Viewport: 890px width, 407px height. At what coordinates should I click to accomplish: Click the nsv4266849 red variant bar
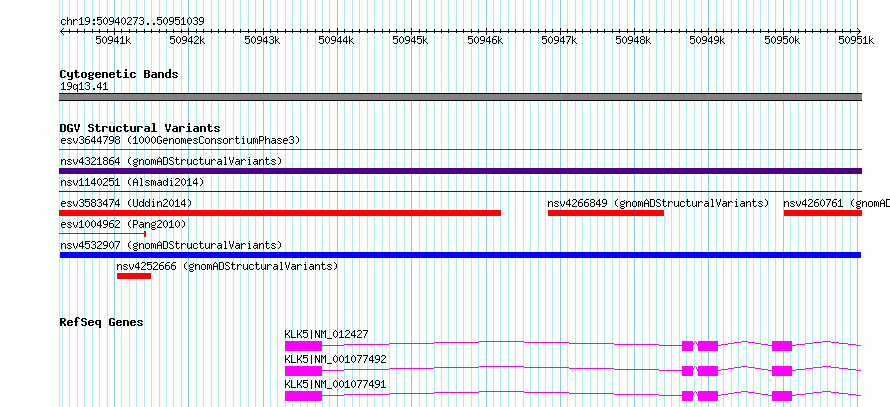click(606, 213)
